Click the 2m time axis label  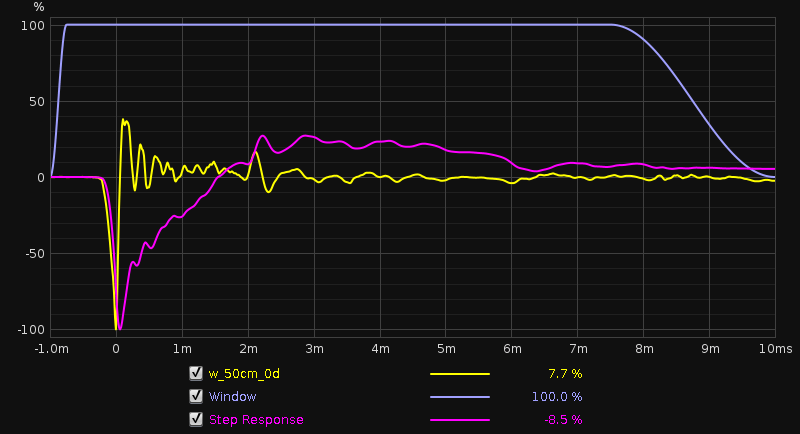click(x=248, y=349)
